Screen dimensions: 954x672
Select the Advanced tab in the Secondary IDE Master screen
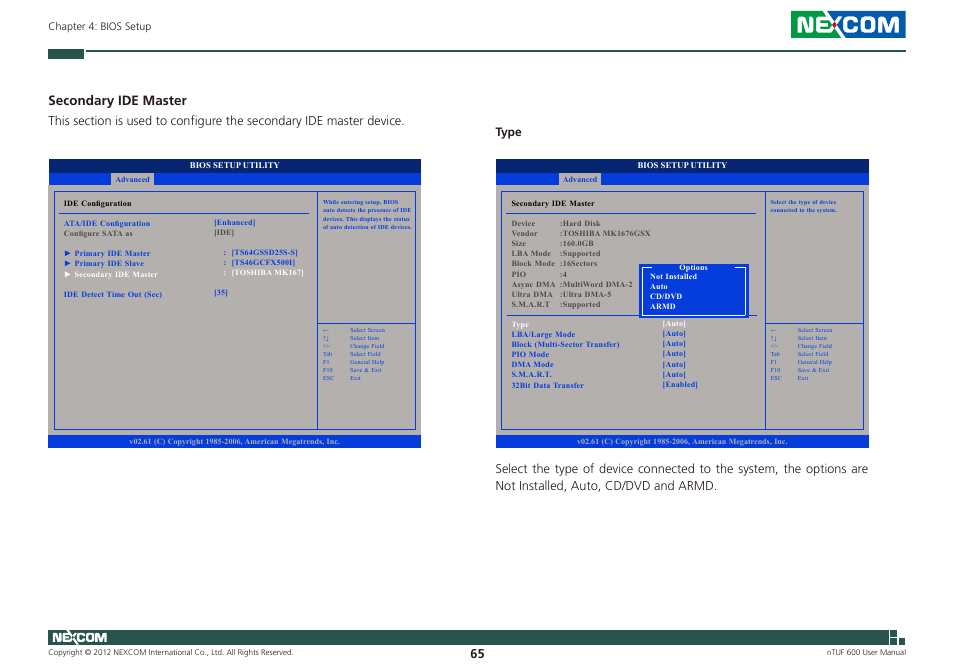[x=579, y=179]
